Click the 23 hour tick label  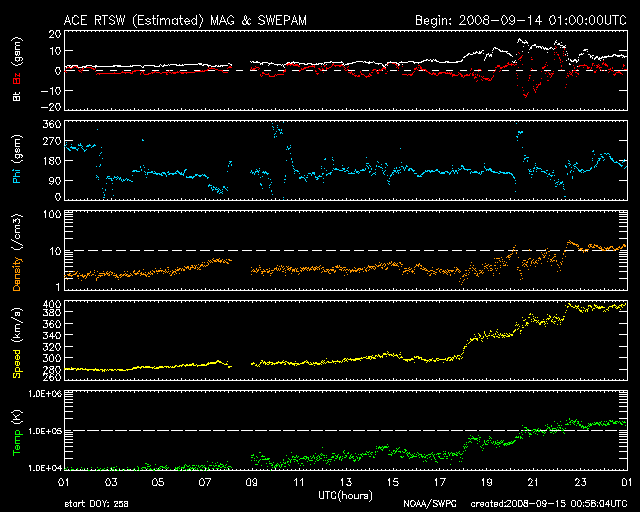point(580,483)
